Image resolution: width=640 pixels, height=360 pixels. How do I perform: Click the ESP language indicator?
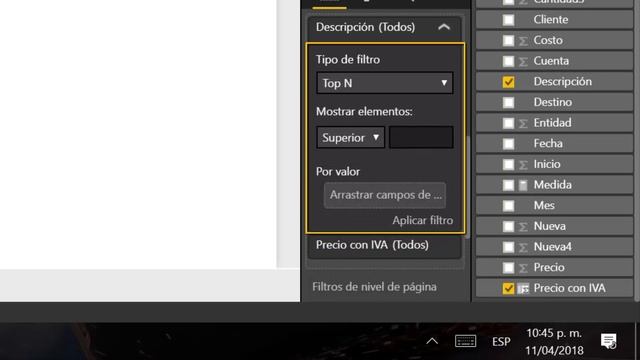(501, 342)
